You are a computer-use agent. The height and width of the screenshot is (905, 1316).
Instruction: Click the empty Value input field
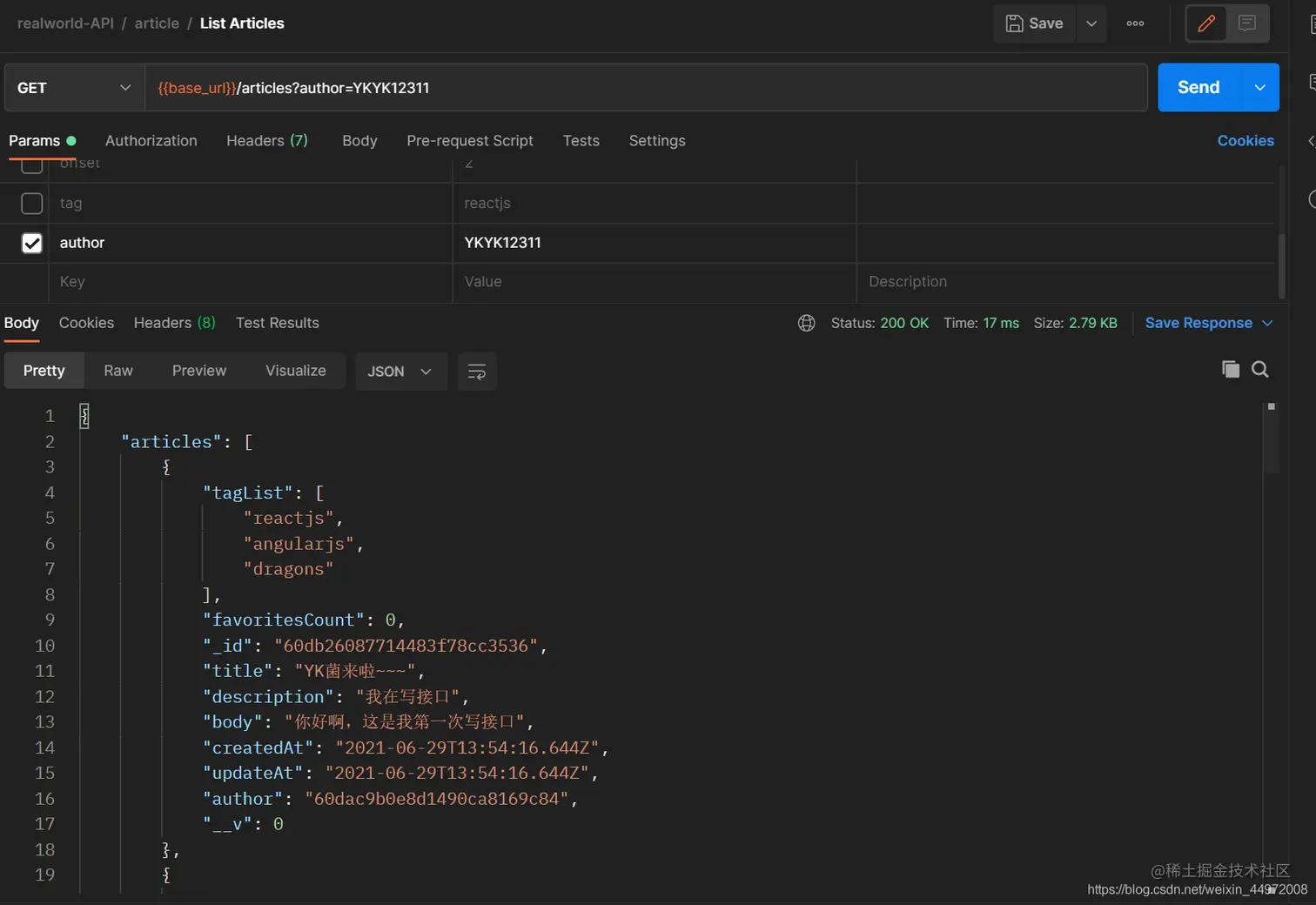coord(655,282)
